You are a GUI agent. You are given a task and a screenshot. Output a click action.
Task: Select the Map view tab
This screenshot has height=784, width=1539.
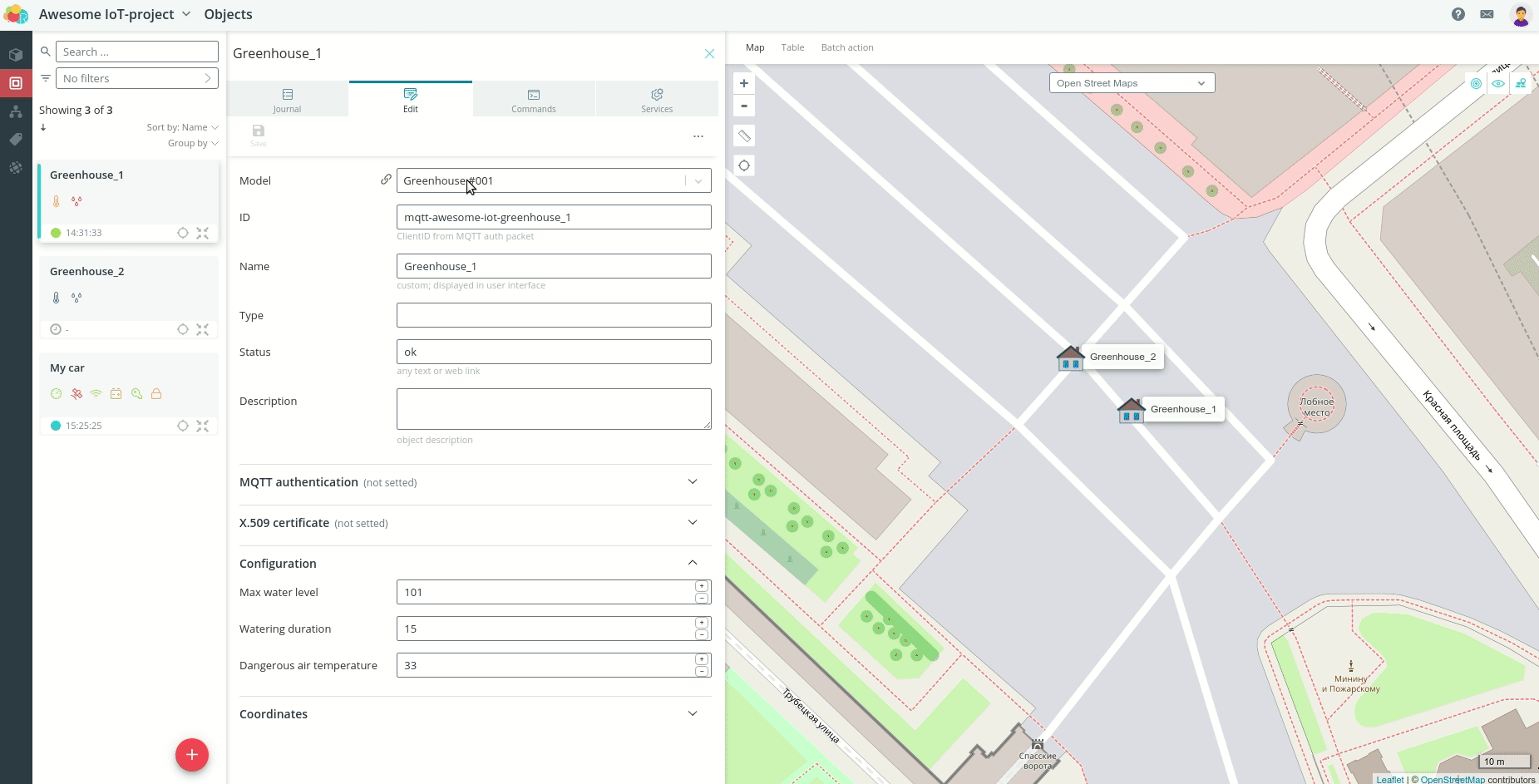[x=755, y=47]
